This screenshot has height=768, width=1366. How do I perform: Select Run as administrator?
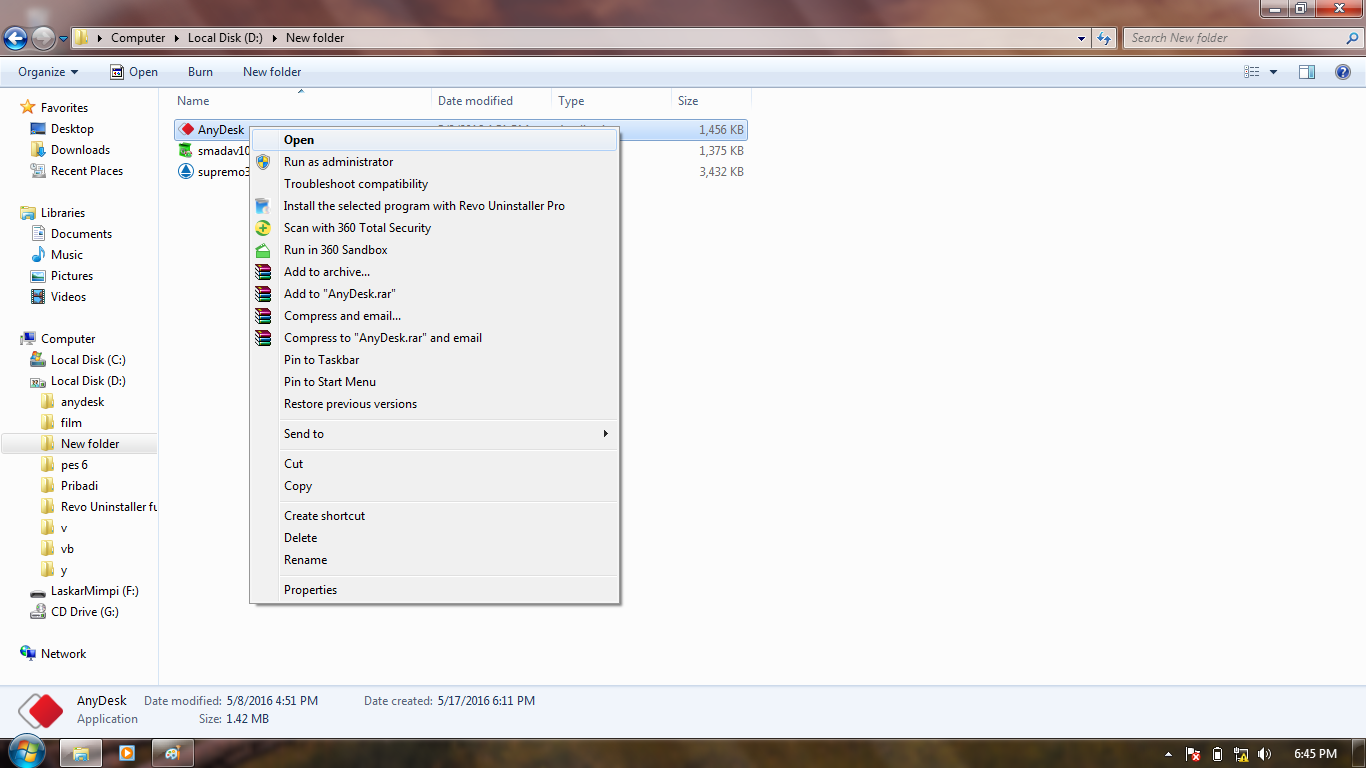coord(434,162)
